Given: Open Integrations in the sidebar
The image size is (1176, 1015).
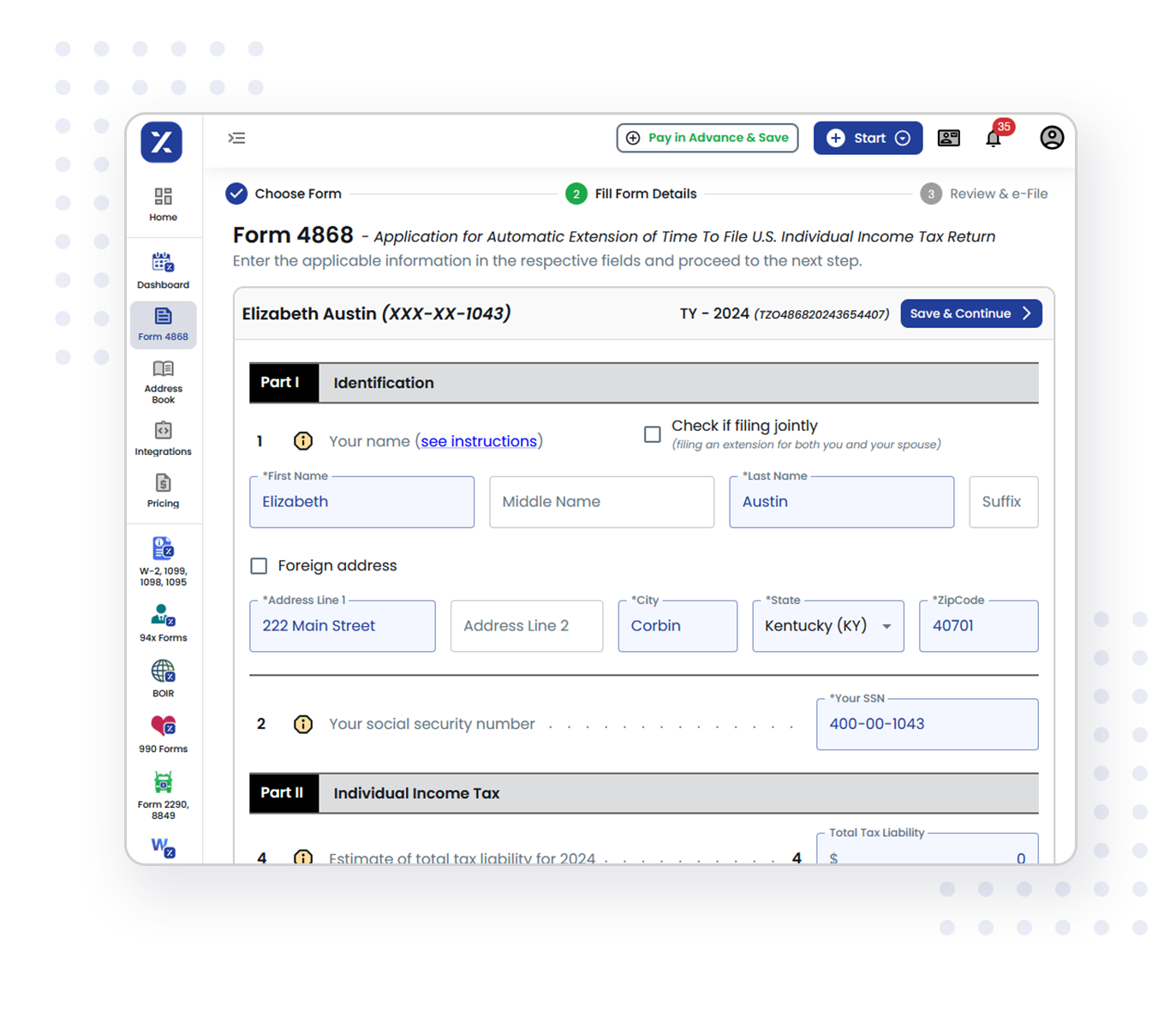Looking at the screenshot, I should 163,438.
